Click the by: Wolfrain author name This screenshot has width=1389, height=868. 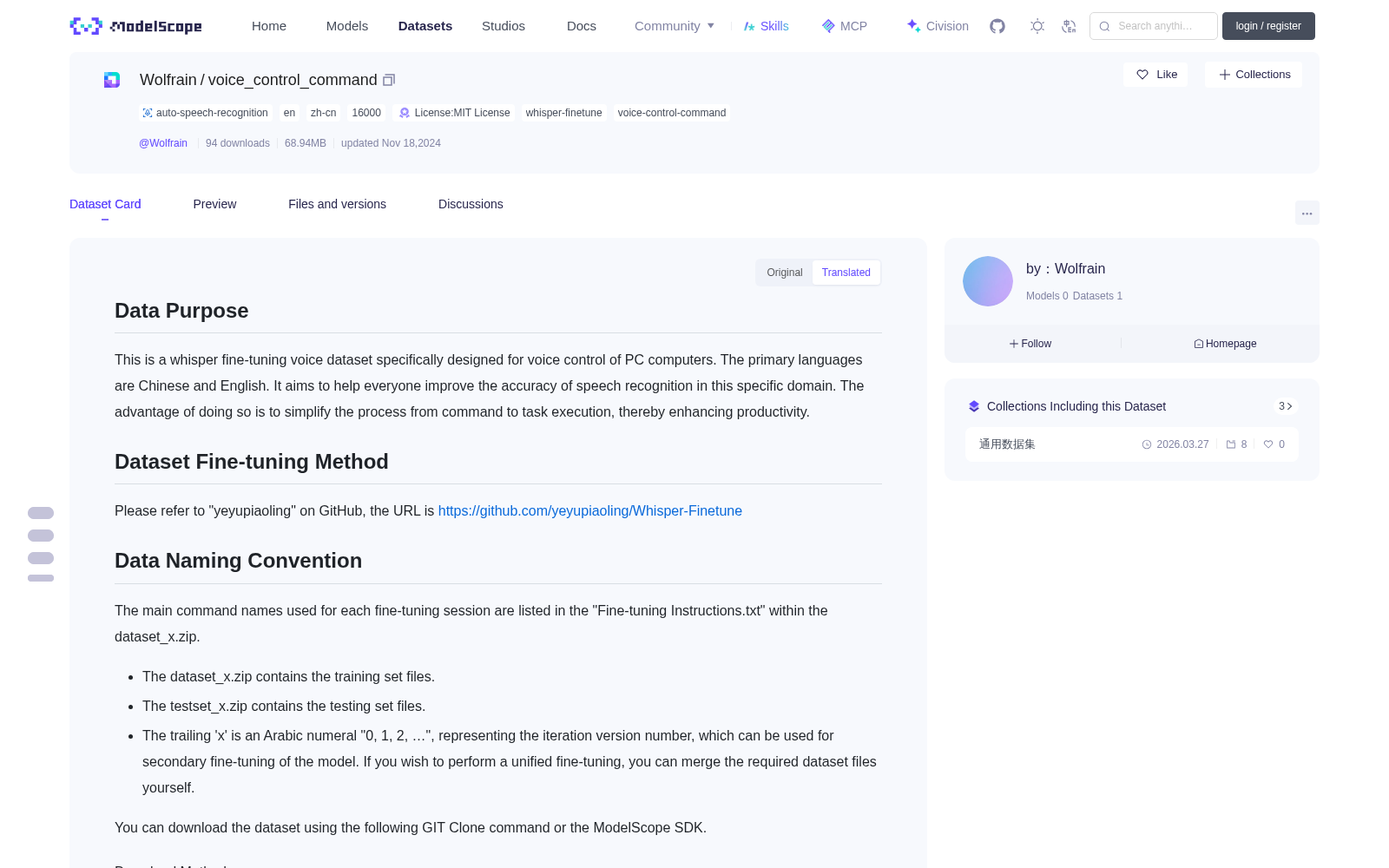click(x=1065, y=269)
